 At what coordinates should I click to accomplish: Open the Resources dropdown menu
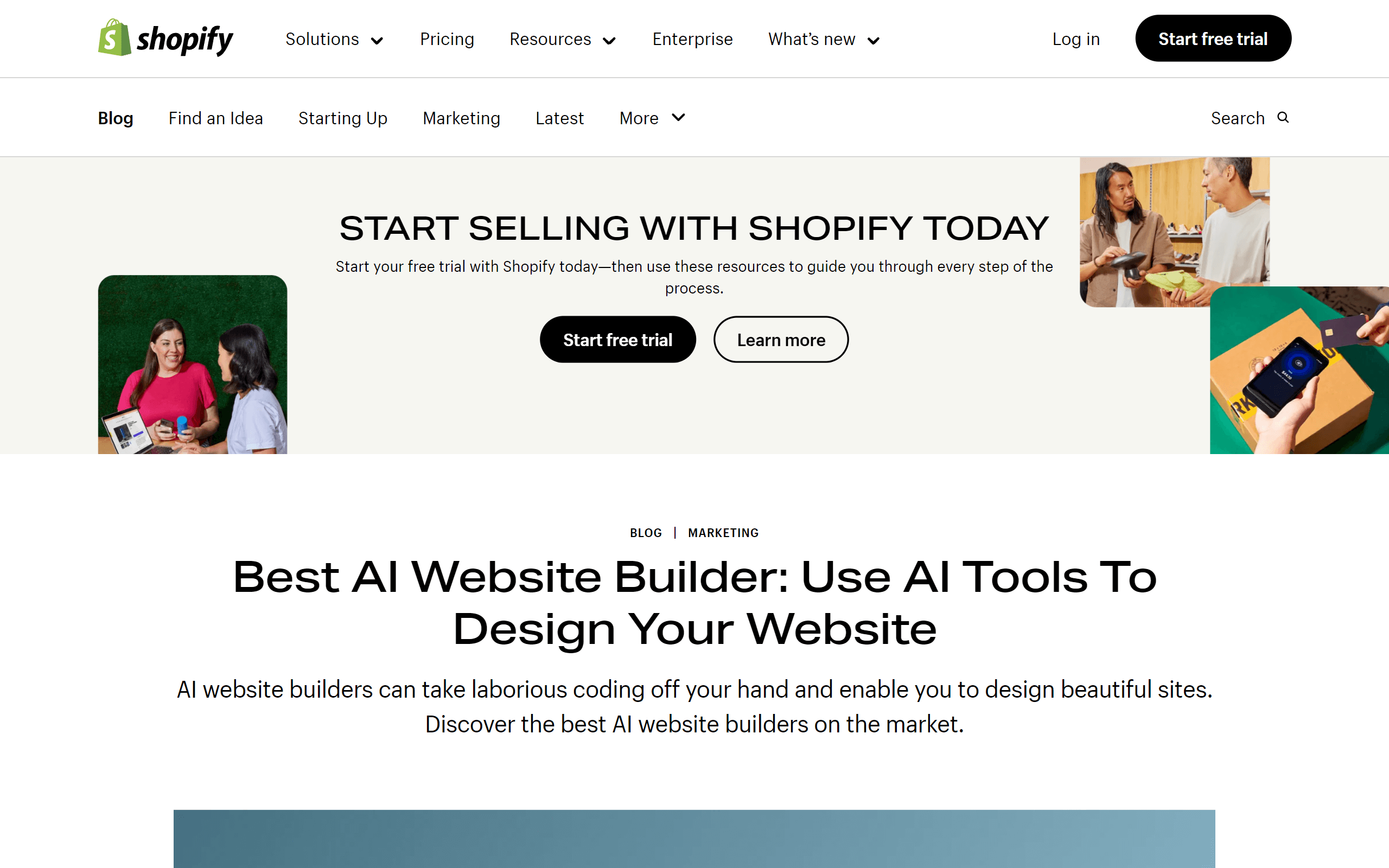coord(563,38)
